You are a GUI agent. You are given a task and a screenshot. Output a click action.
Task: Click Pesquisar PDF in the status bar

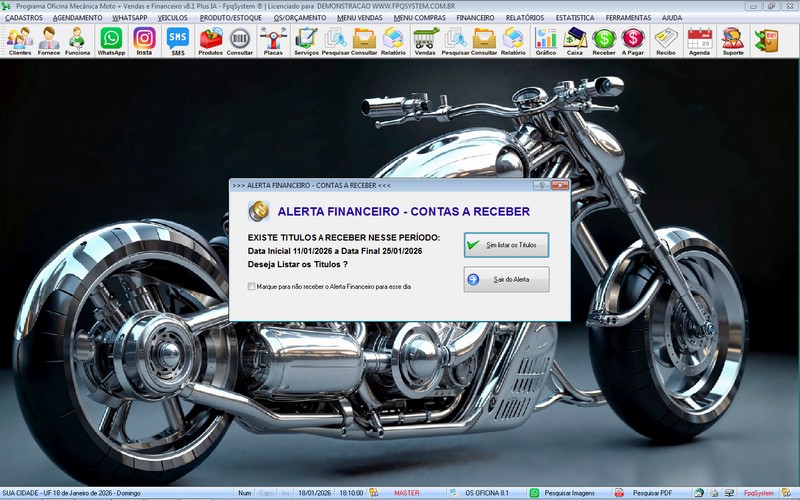(x=652, y=493)
